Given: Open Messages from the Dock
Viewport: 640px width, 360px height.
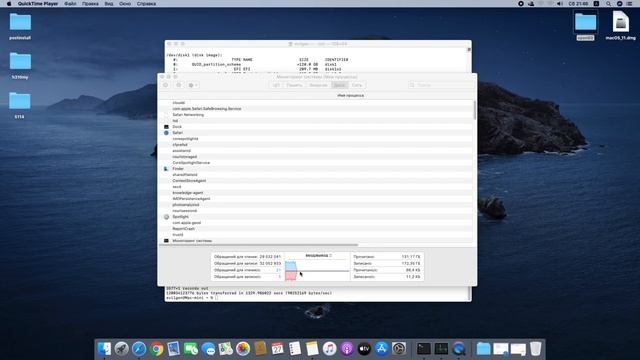Looking at the screenshot, I should 208,349.
